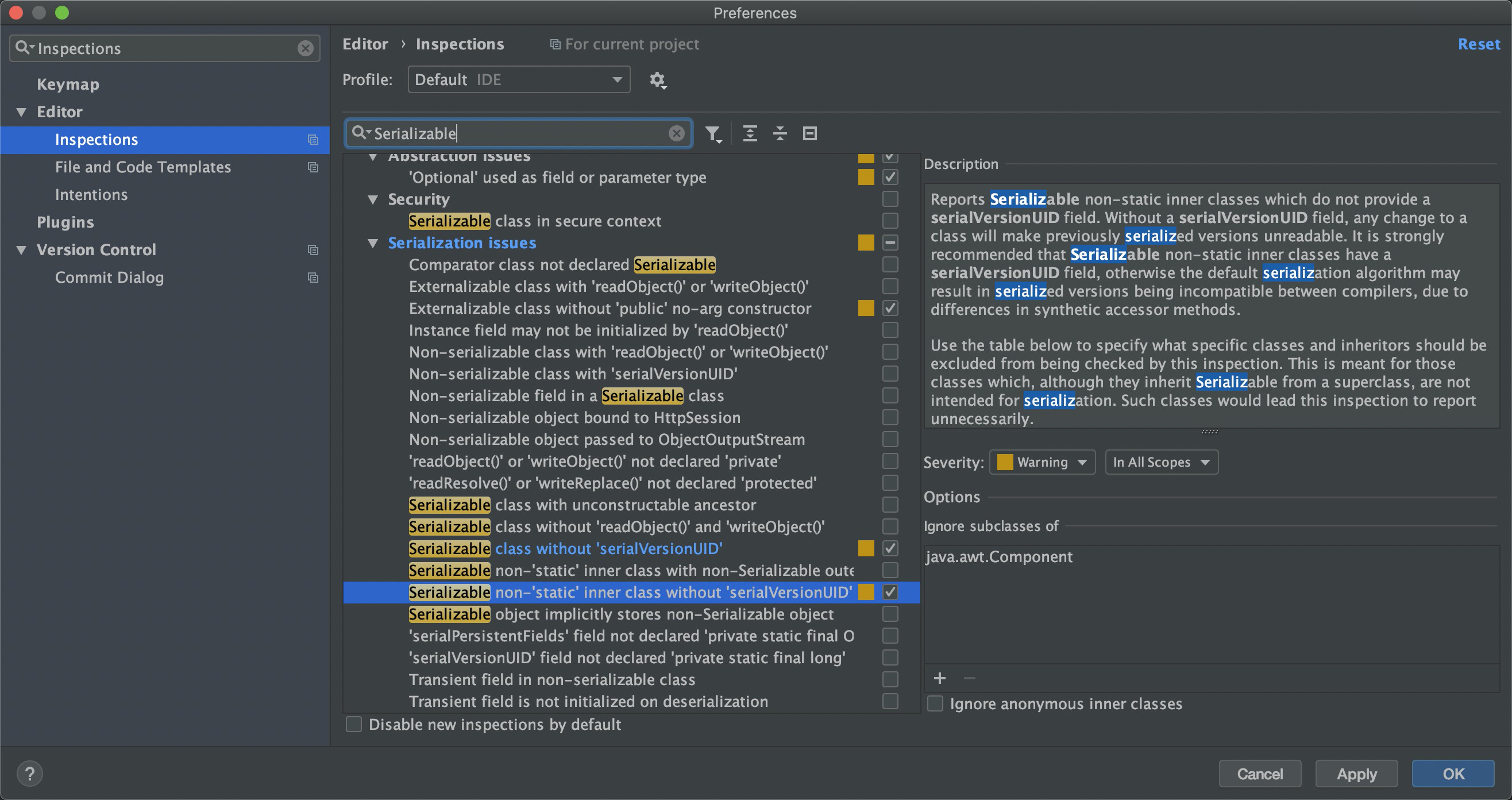Confirm with the OK button
The image size is (1512, 800).
(1453, 774)
